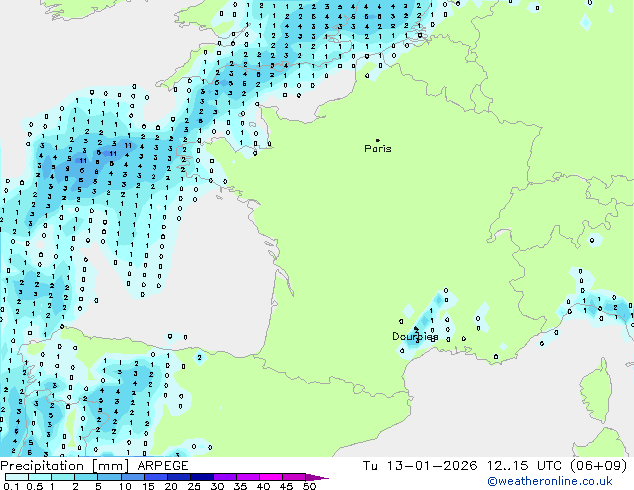This screenshot has width=634, height=490.
Task: Click the Paris city label
Action: click(x=378, y=149)
